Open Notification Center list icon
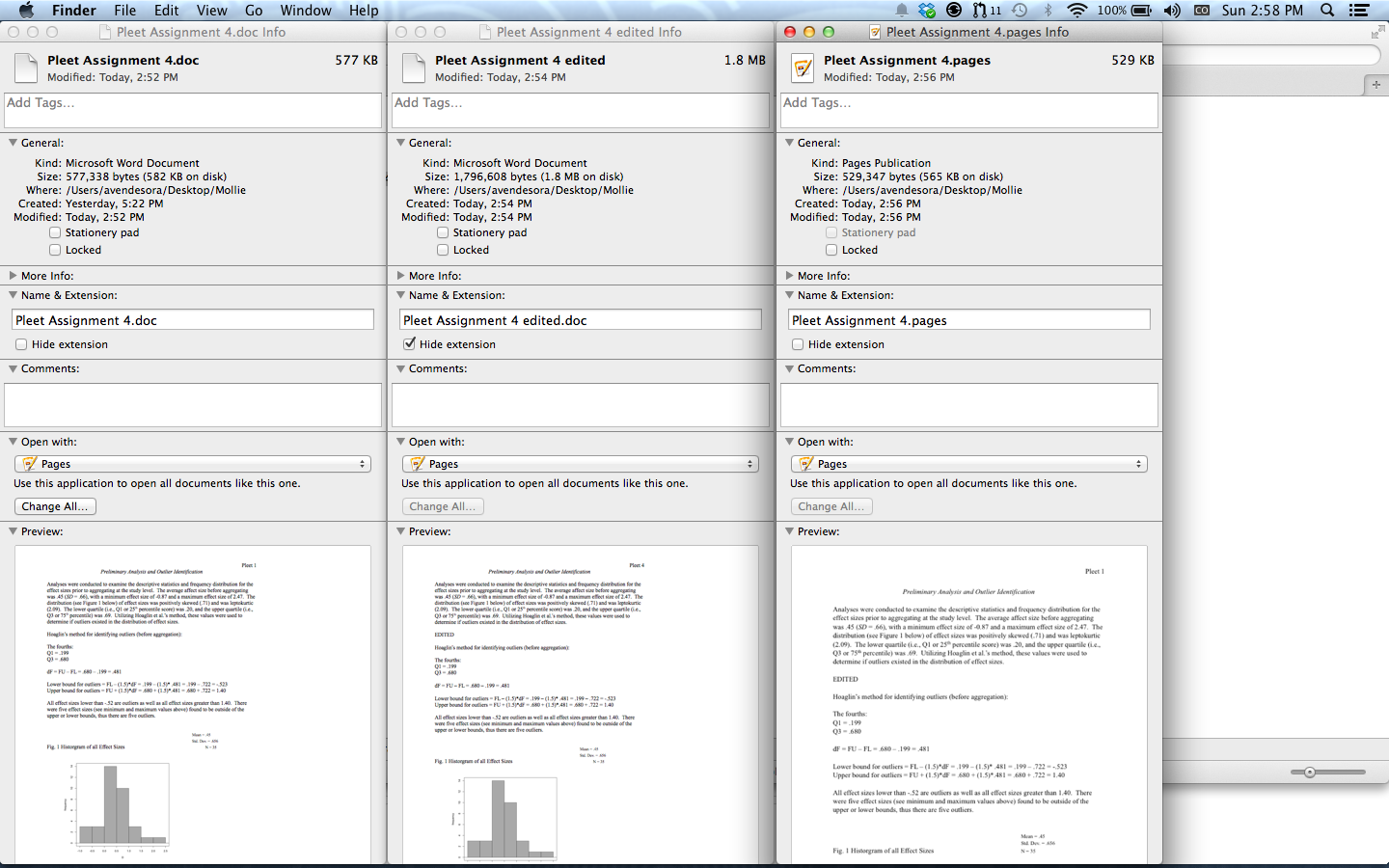This screenshot has width=1389, height=868. pos(1359,11)
